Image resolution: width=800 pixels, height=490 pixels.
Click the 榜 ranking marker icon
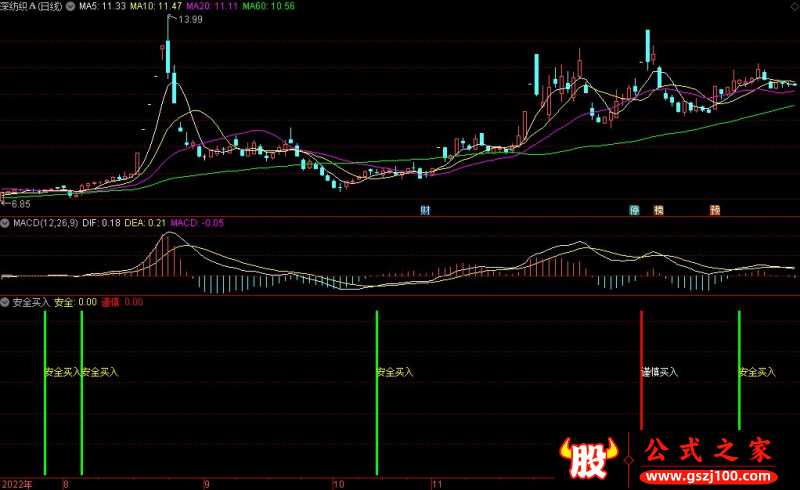[x=659, y=210]
